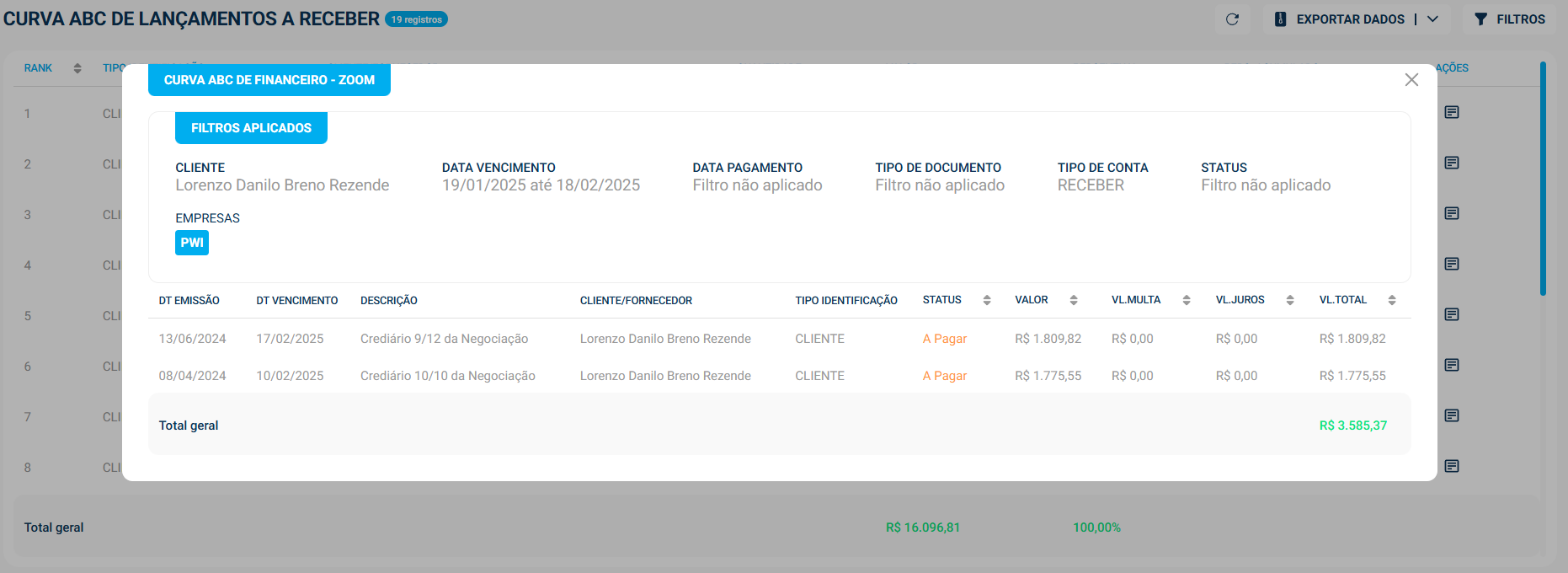This screenshot has width=1568, height=573.
Task: Close the Curva ABC zoom modal
Action: click(1411, 79)
